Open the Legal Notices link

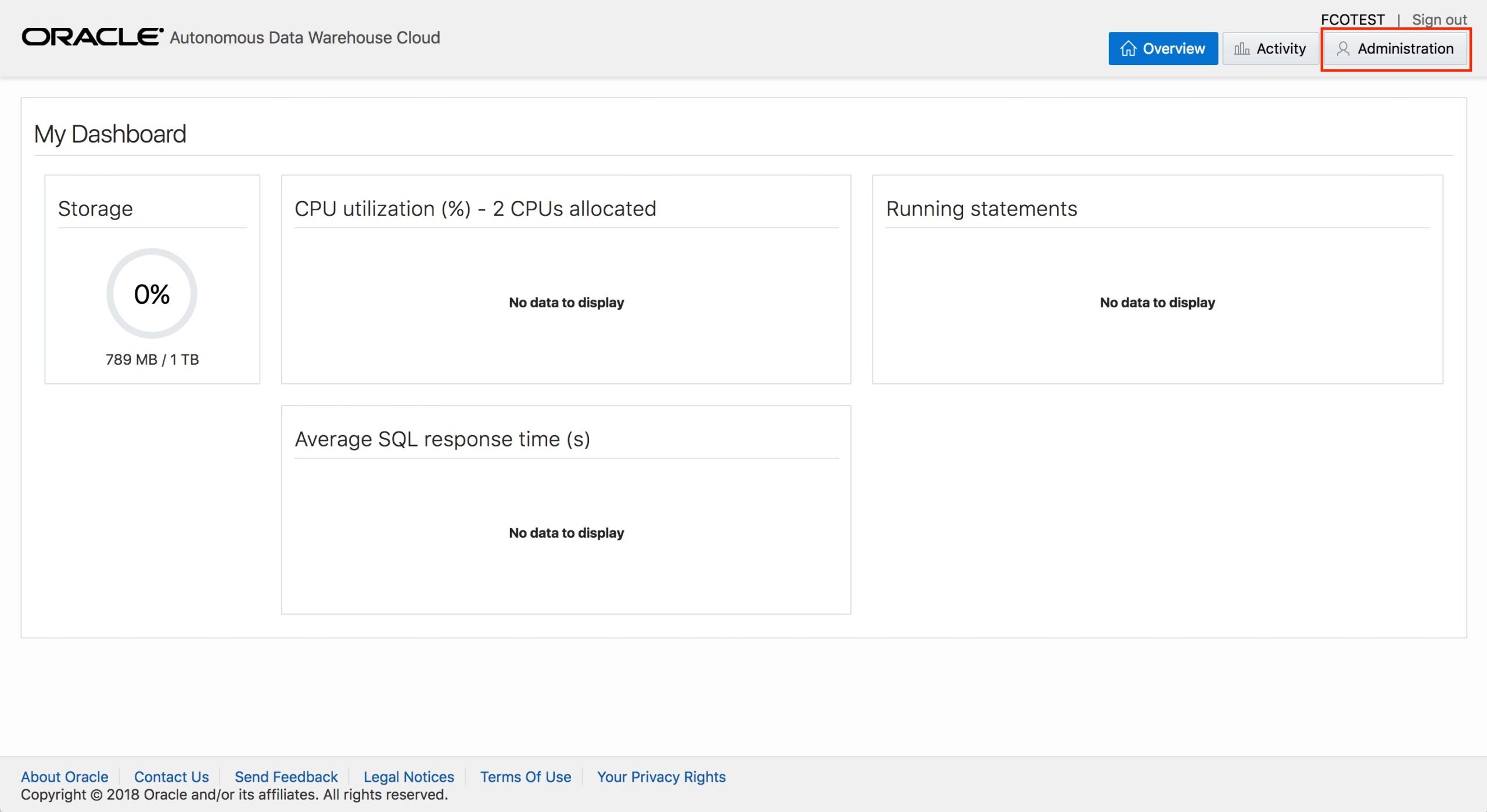[408, 777]
